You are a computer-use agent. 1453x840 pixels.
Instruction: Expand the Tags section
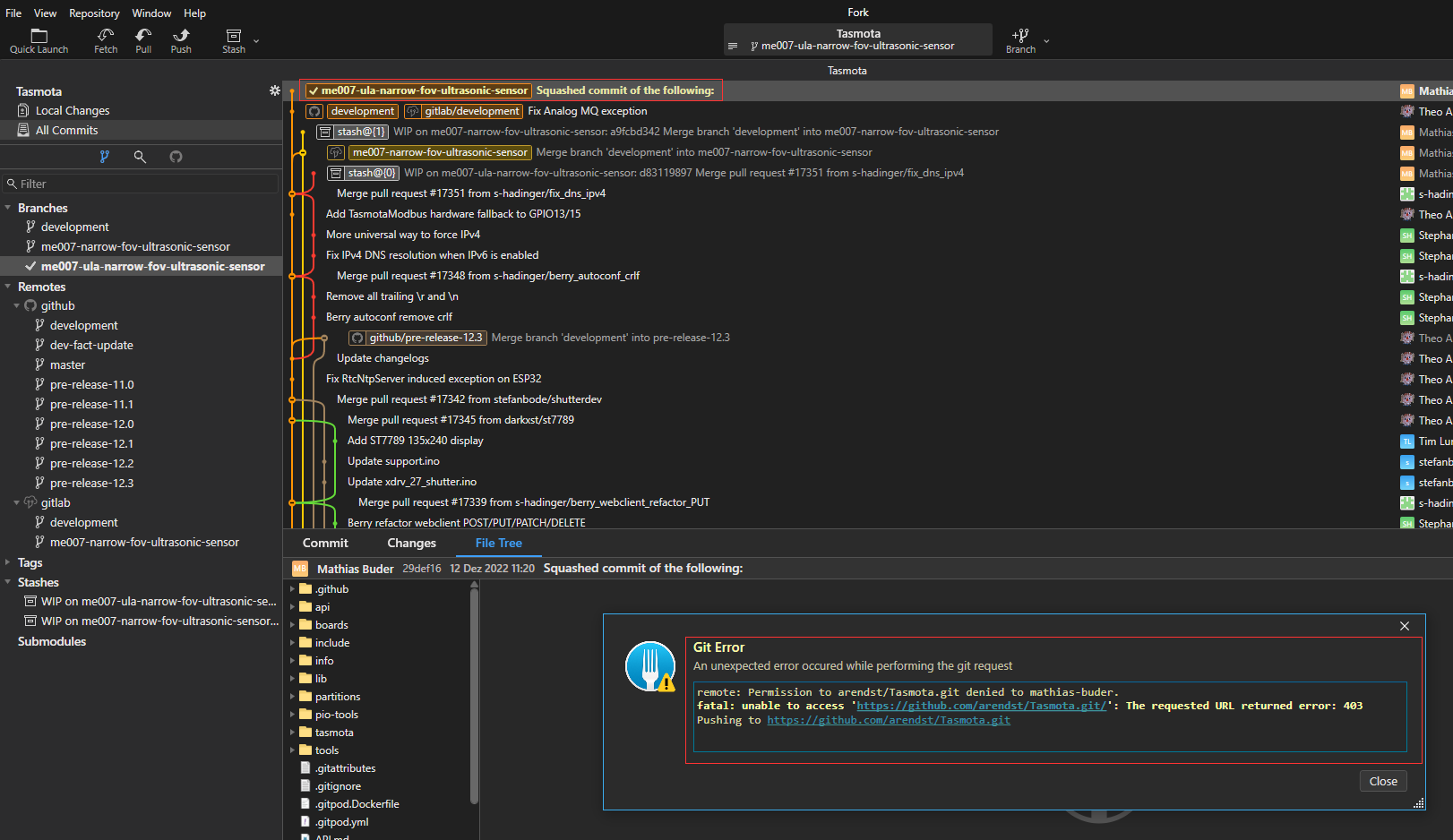pos(8,561)
